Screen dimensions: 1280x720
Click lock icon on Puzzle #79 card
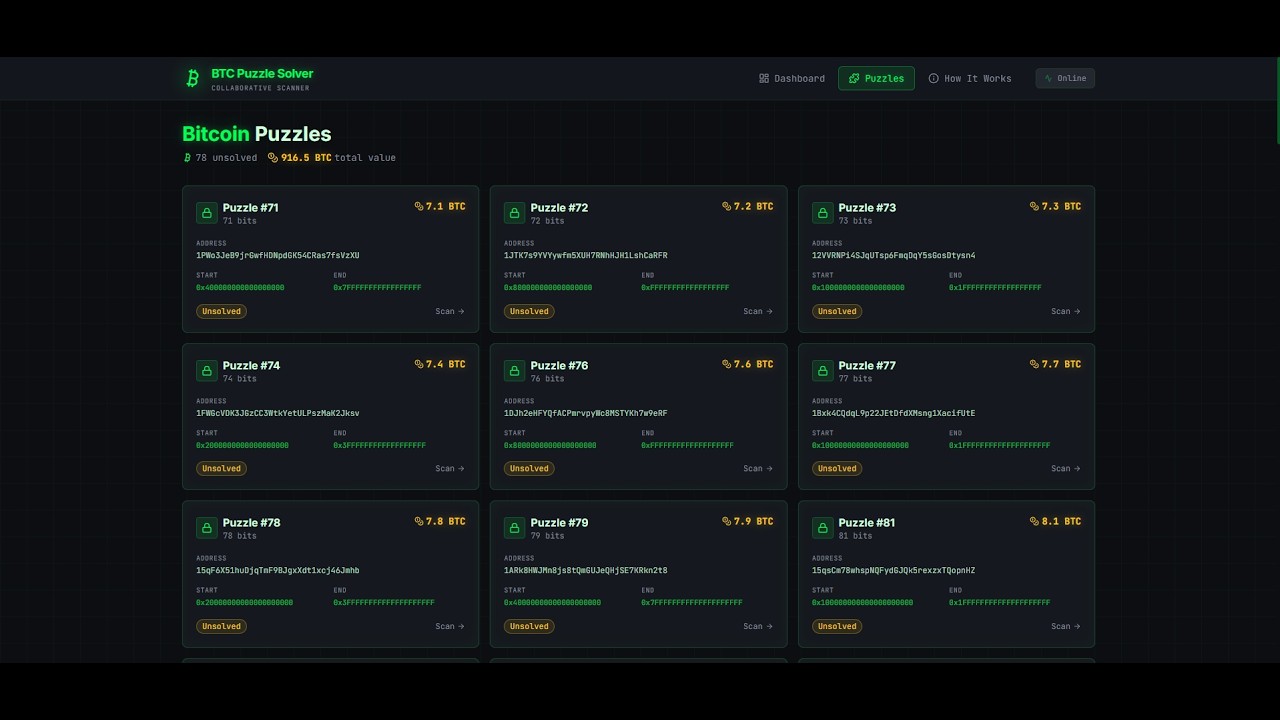tap(515, 528)
